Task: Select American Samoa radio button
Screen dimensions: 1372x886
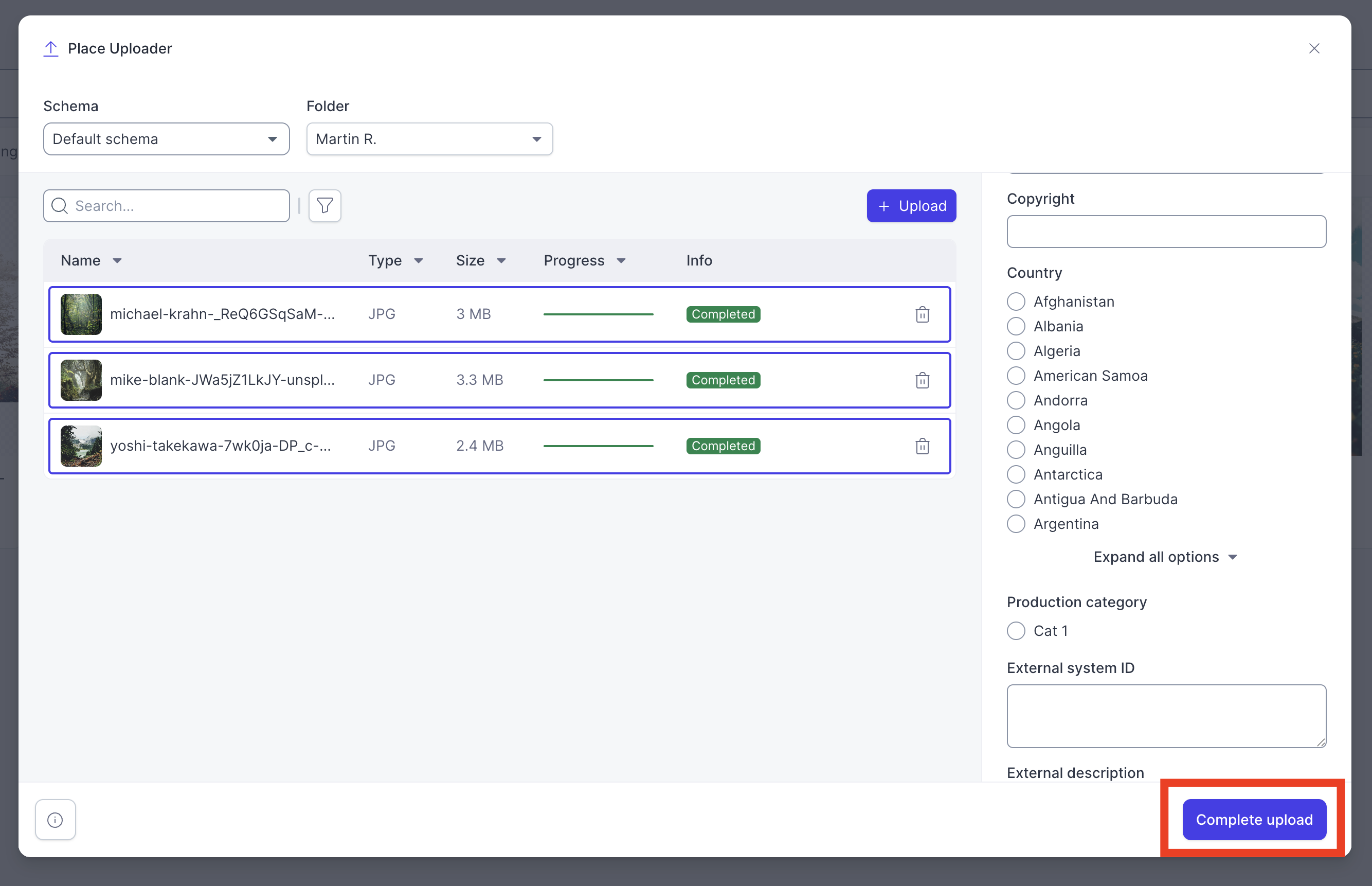Action: pyautogui.click(x=1016, y=376)
